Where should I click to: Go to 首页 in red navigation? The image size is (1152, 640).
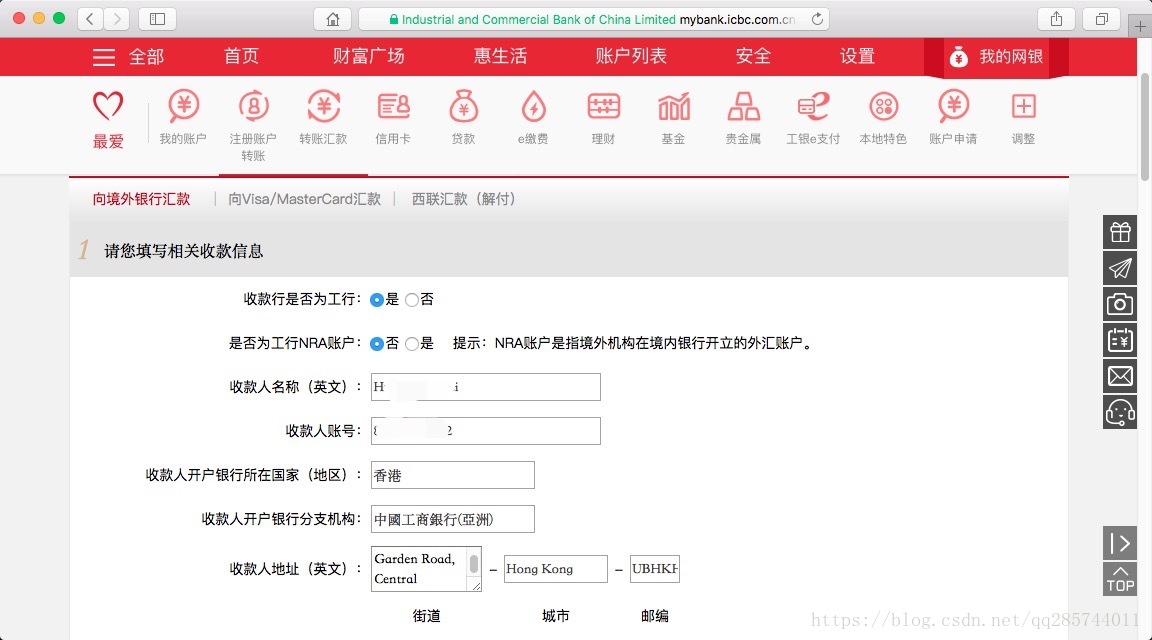click(241, 57)
